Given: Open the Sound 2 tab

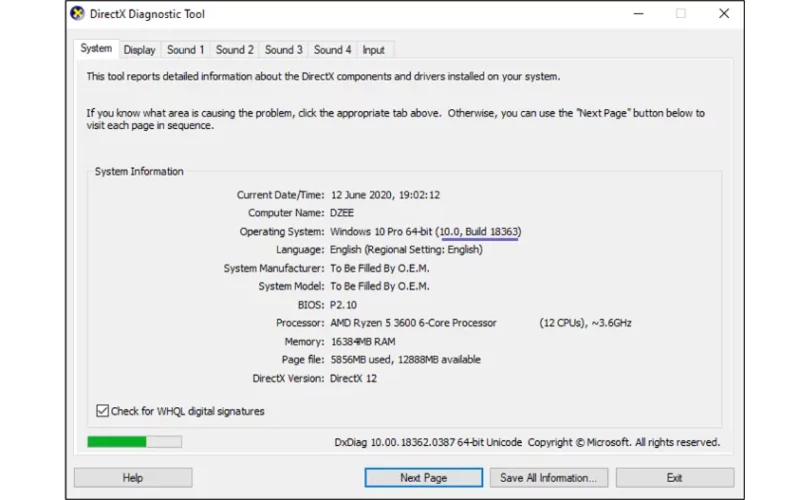Looking at the screenshot, I should pos(234,50).
